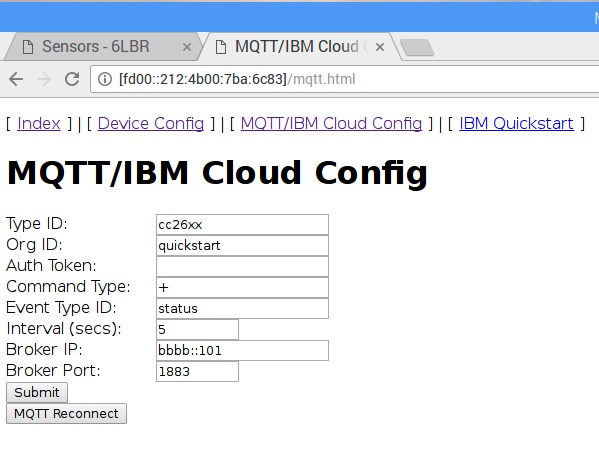Click the MQTT Reconnect button
The height and width of the screenshot is (450, 599).
[66, 413]
